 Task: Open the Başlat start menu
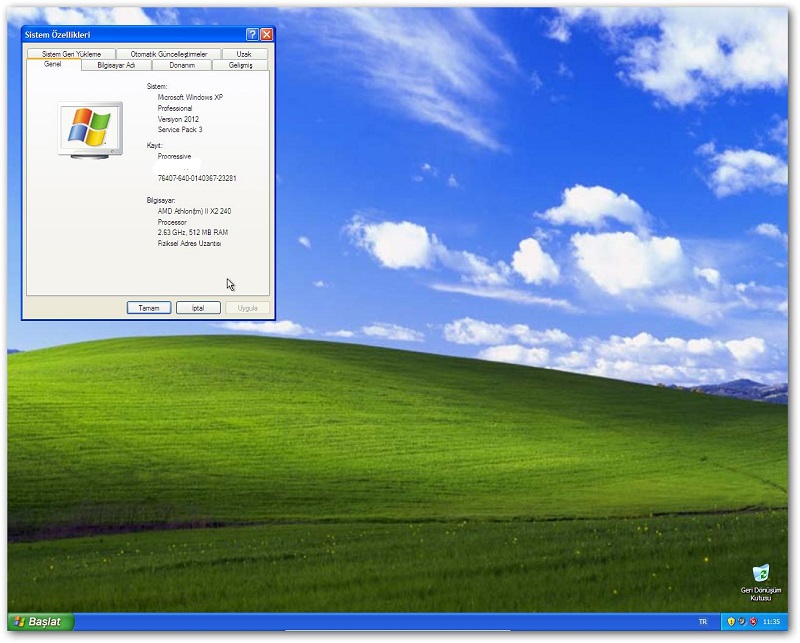point(41,622)
